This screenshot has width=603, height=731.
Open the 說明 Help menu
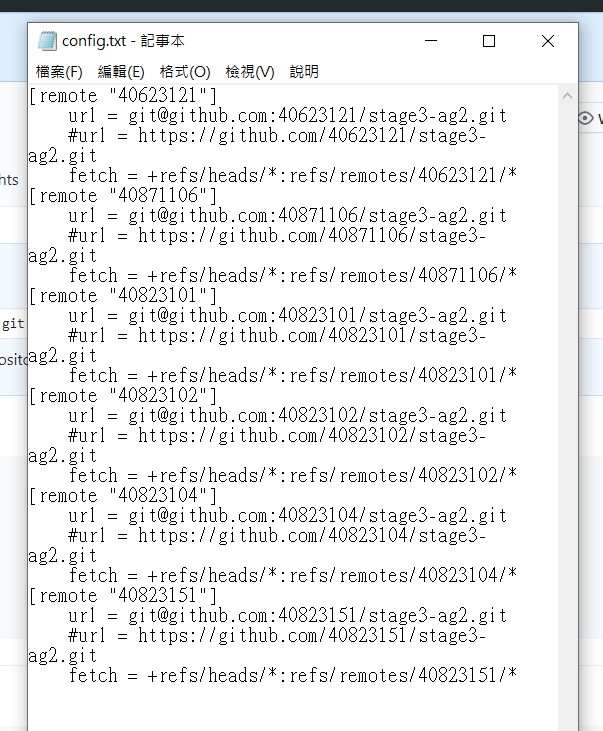click(304, 72)
